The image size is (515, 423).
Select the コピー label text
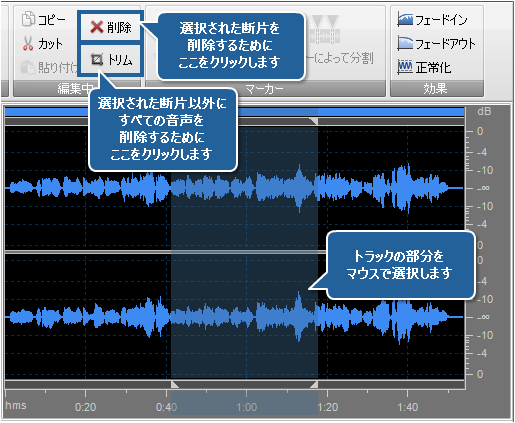(x=52, y=20)
